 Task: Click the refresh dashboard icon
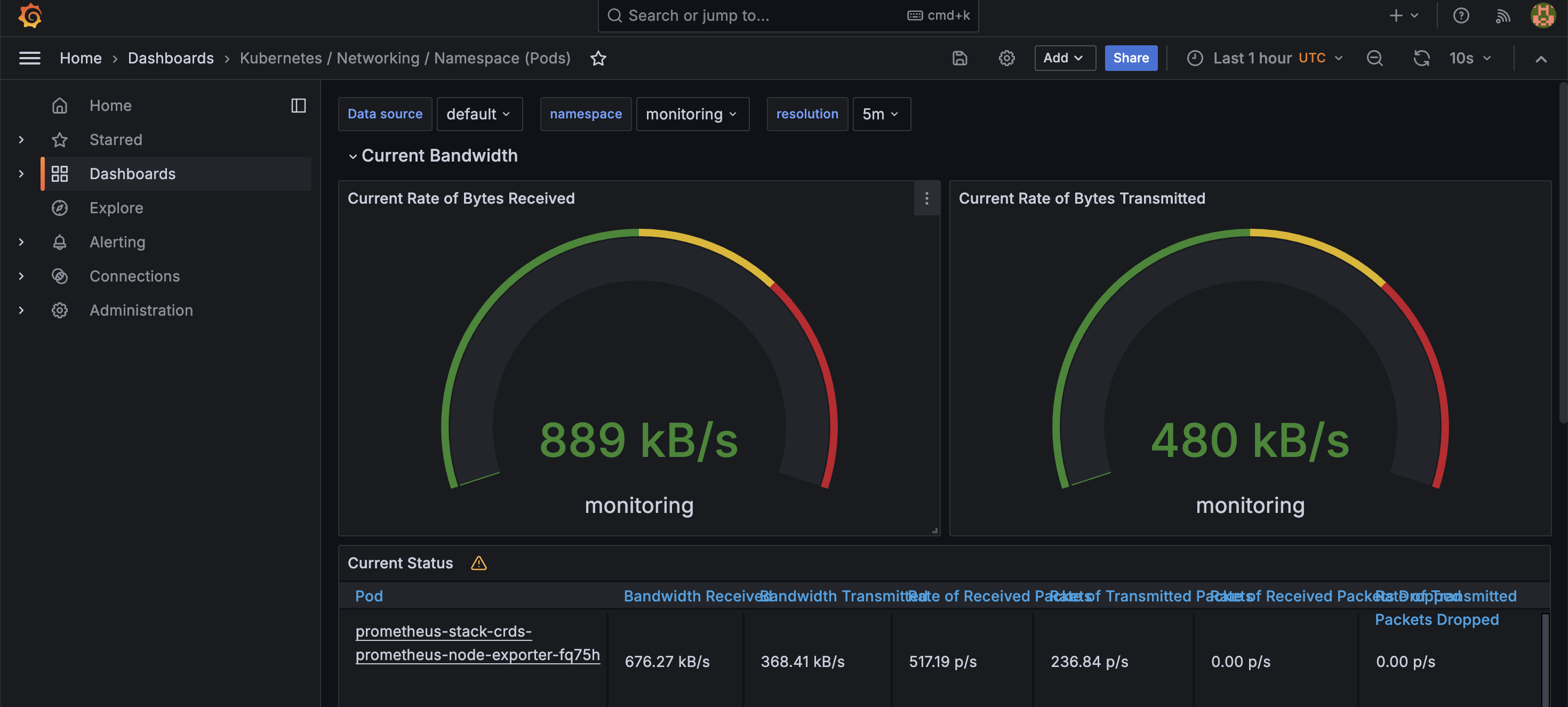point(1421,59)
